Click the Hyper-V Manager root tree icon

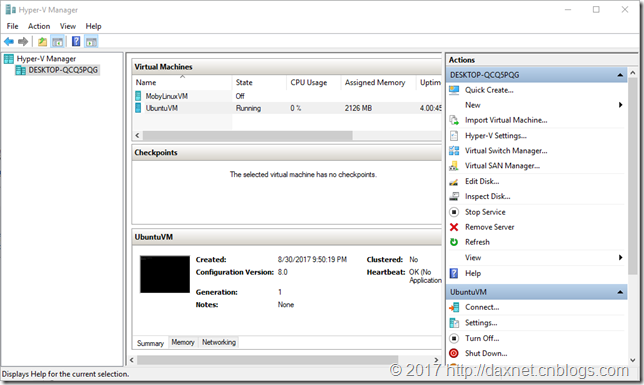[9, 59]
